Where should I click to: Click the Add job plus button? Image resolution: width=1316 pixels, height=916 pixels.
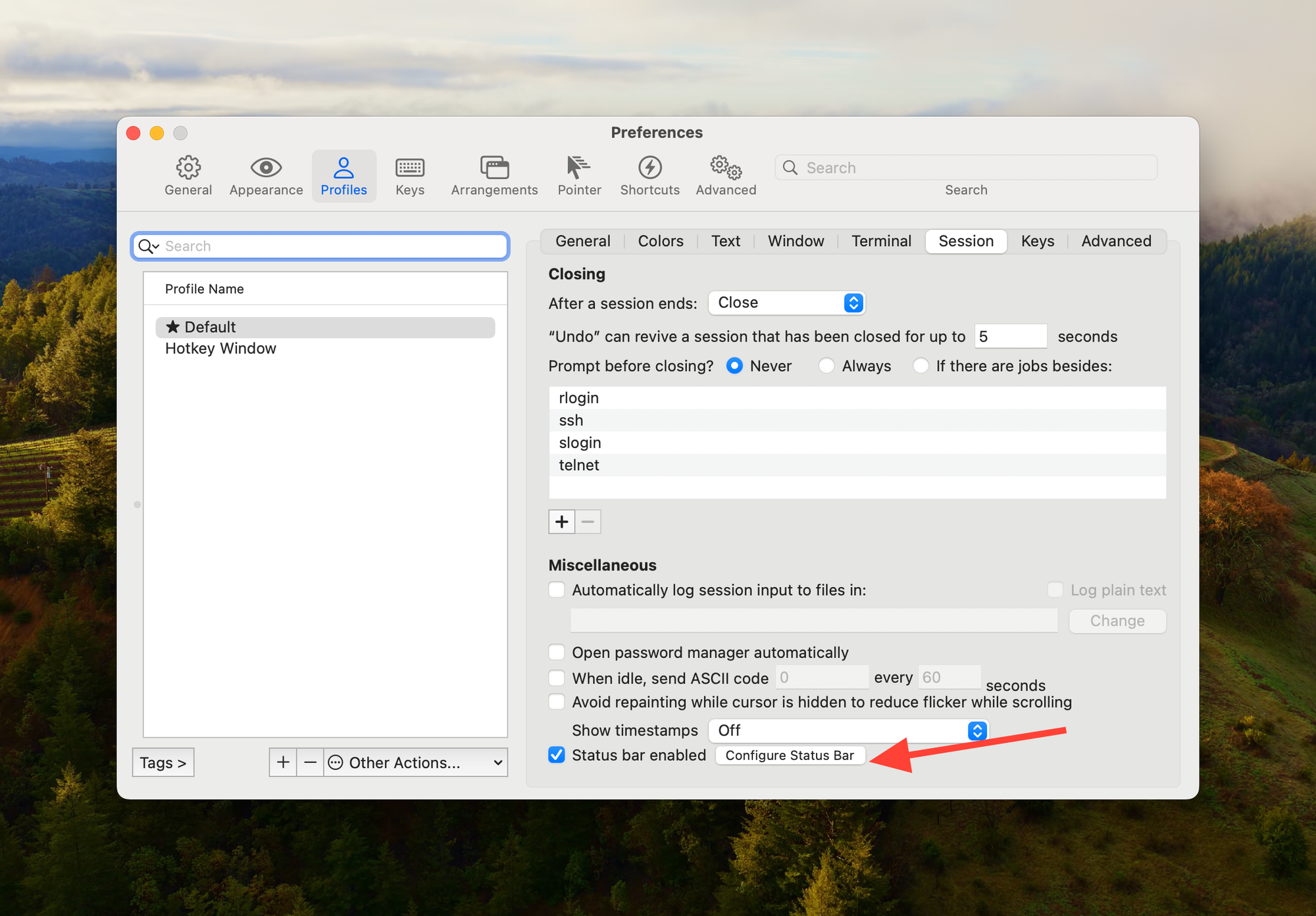click(561, 520)
